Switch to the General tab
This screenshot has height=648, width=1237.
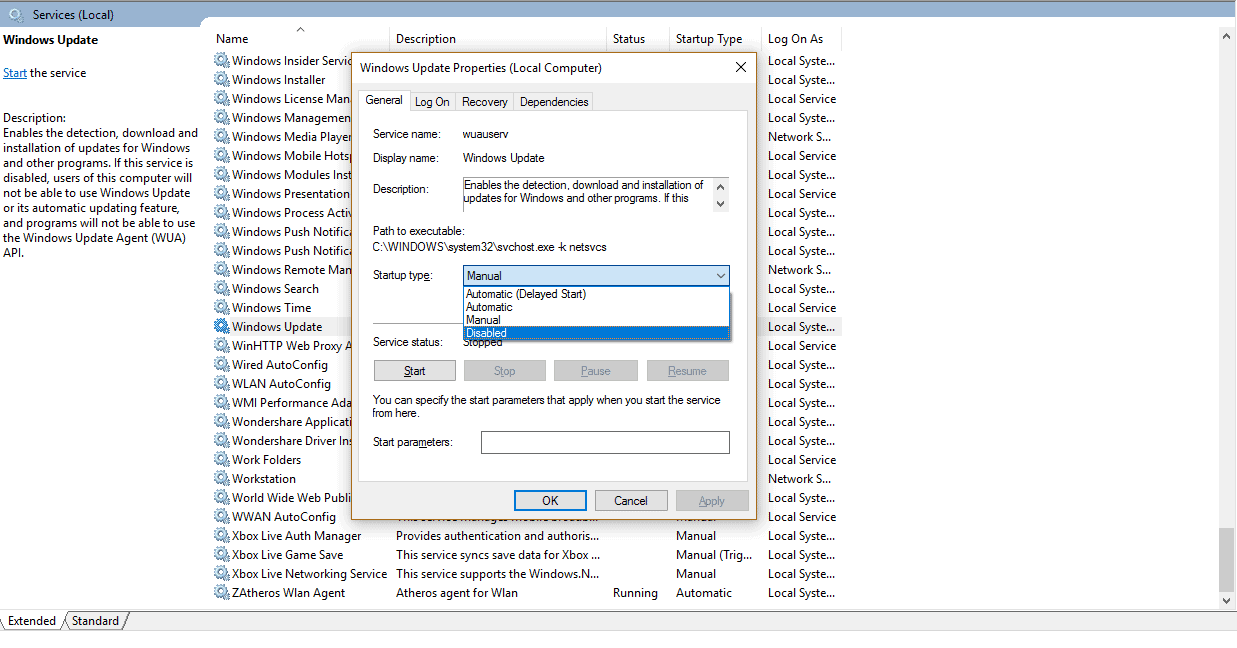click(x=384, y=100)
